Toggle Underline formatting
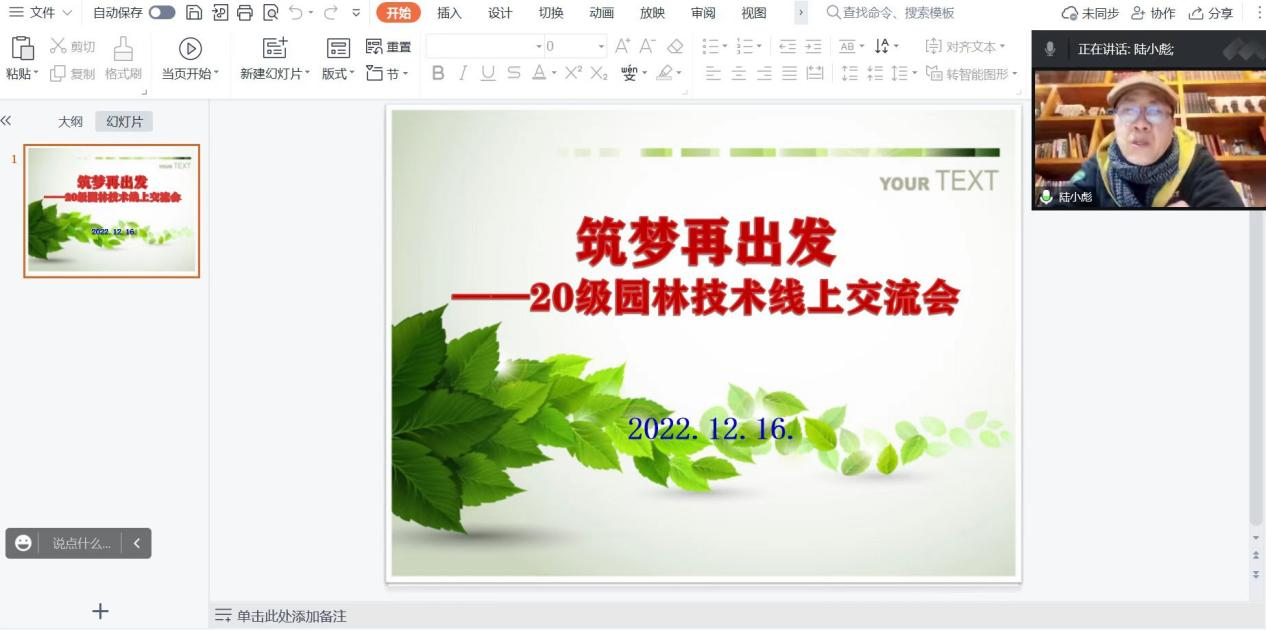1266x630 pixels. point(488,73)
